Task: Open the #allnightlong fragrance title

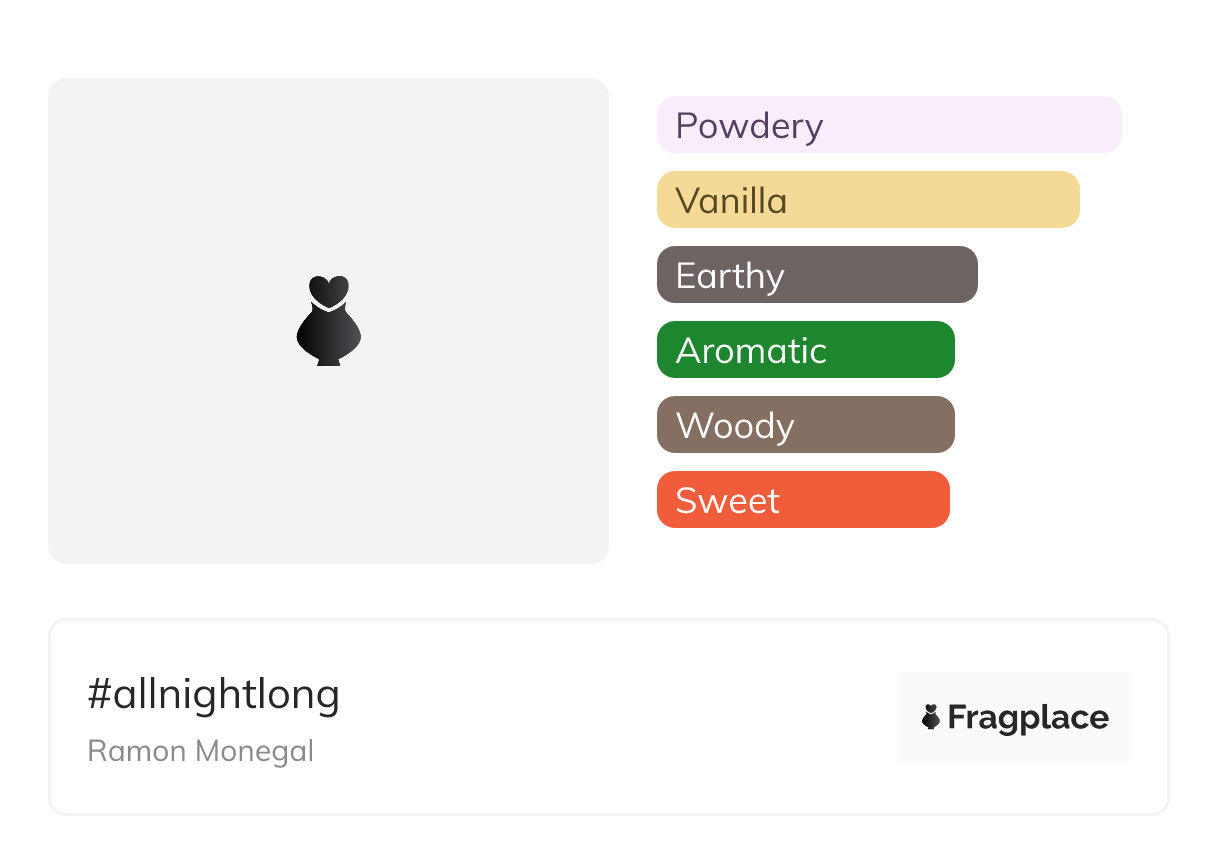Action: coord(214,694)
